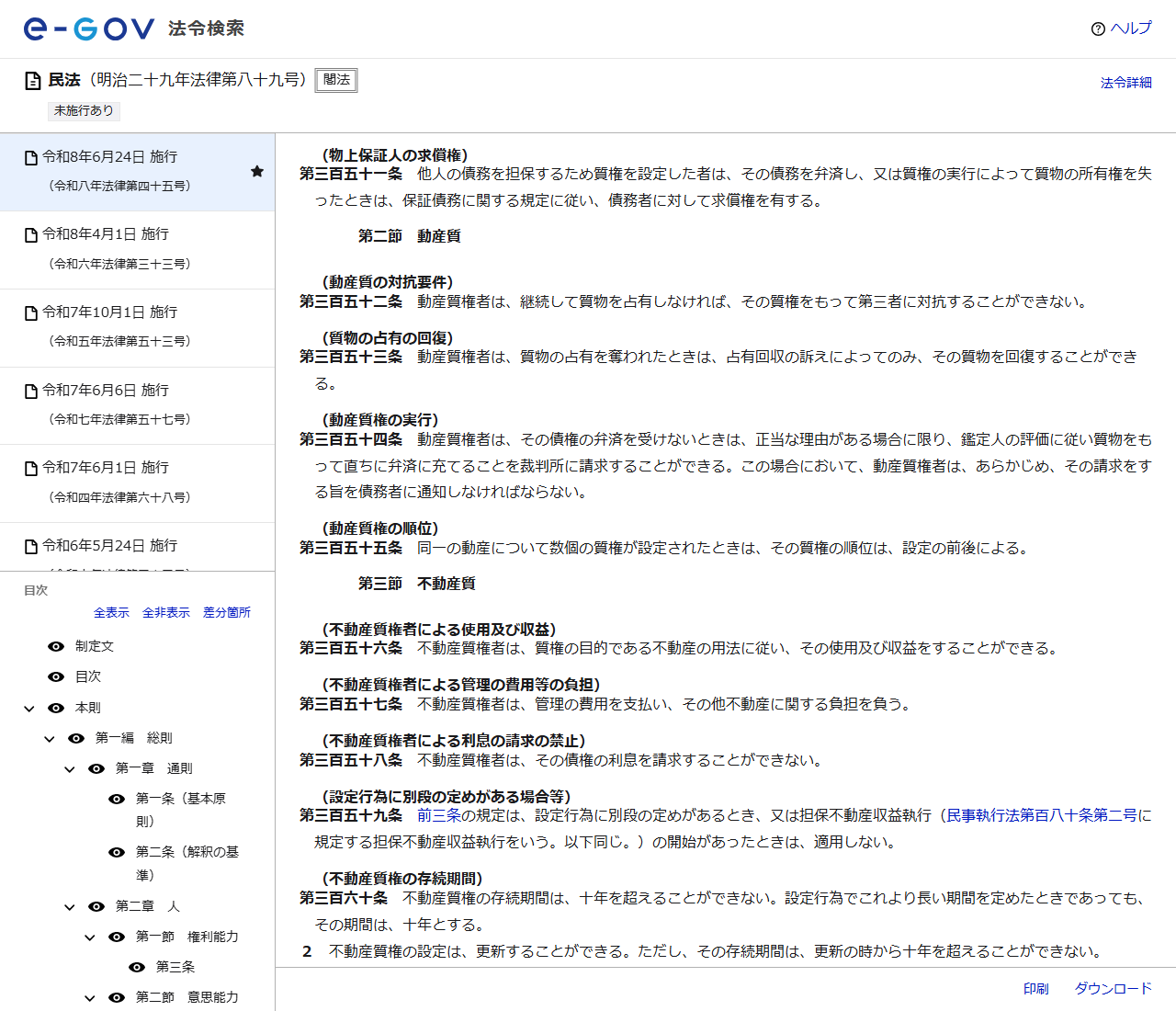Collapse the 第二節 意思能力 tree node

point(90,998)
